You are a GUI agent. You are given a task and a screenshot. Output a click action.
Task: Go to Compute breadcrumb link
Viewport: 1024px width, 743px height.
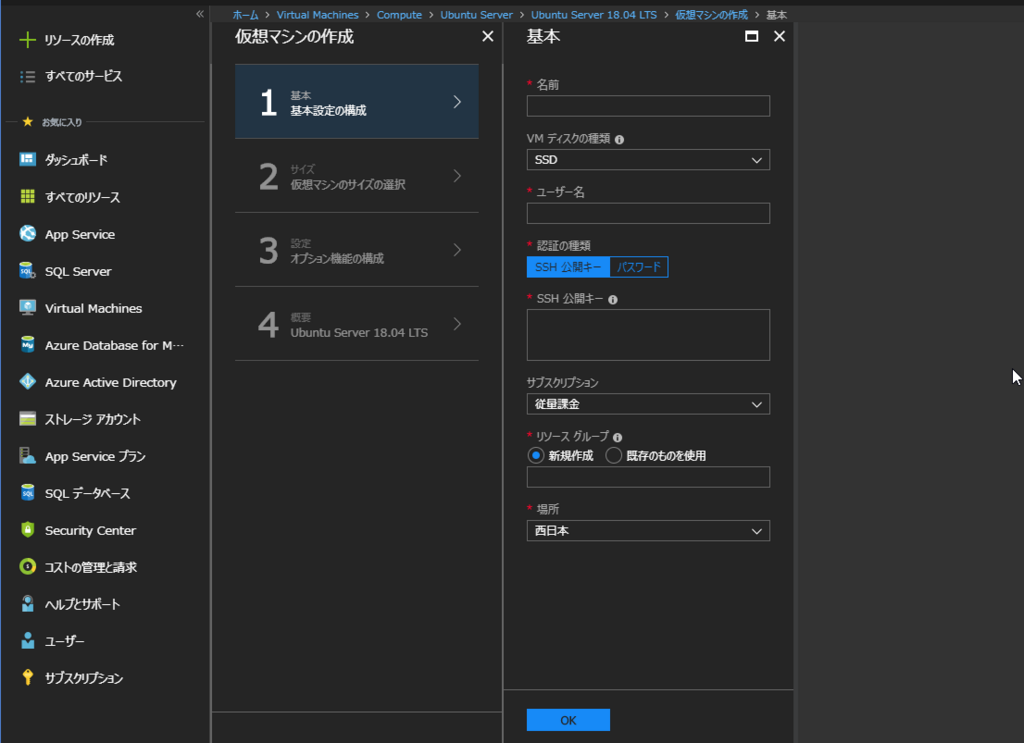click(399, 14)
